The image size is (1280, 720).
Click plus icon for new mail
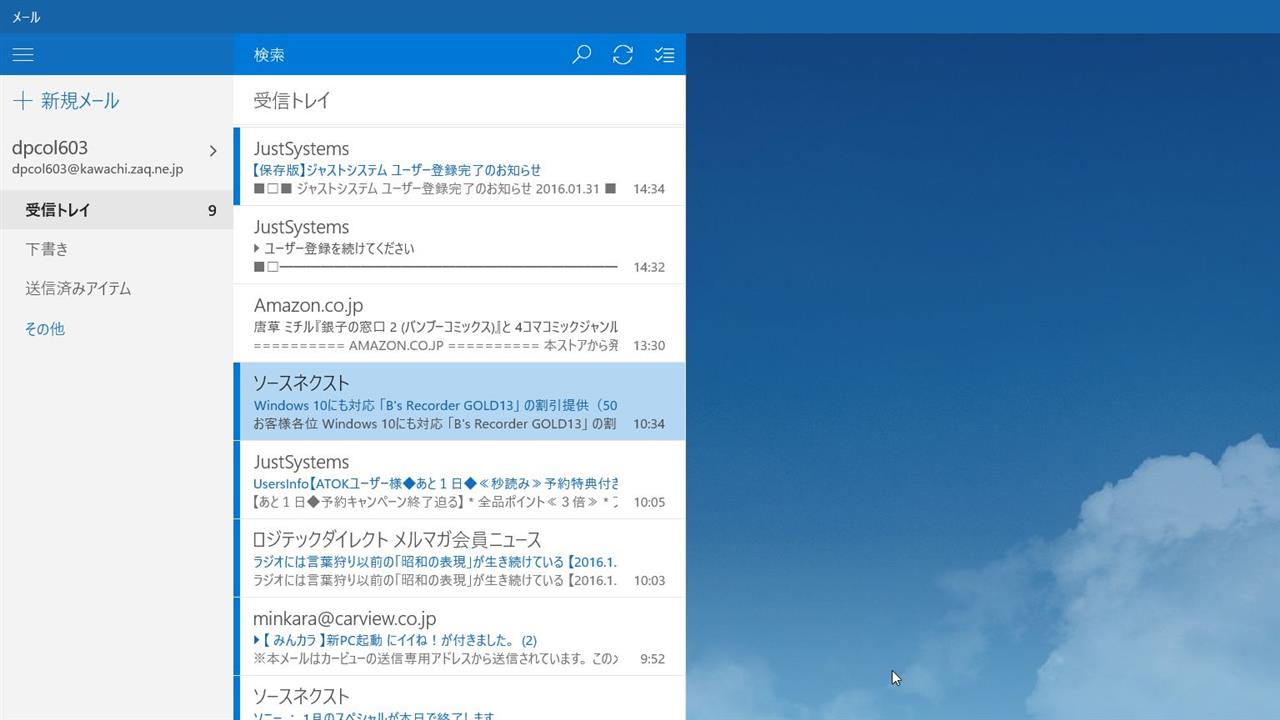click(22, 101)
